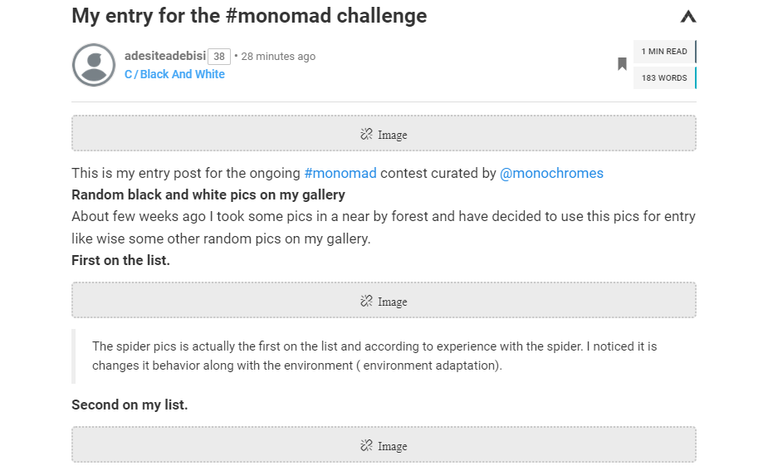The width and height of the screenshot is (768, 472).
Task: Click the spider pics blockquote text
Action: coord(374,356)
